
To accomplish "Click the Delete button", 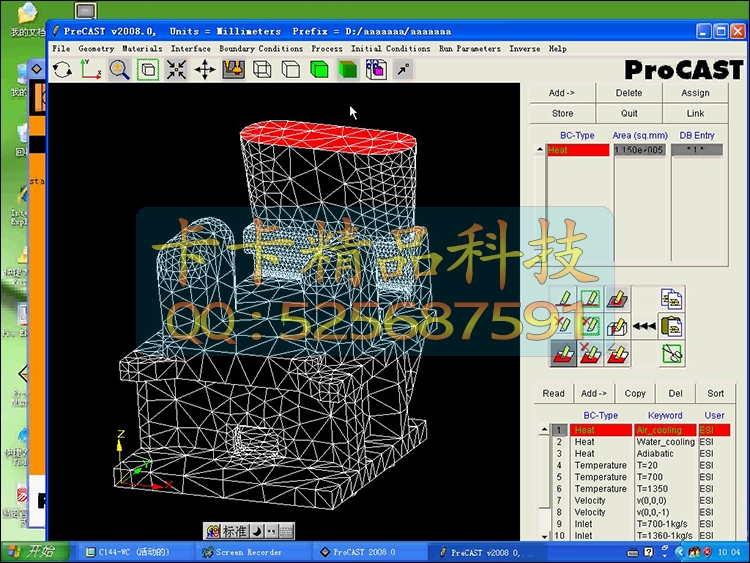I will point(629,93).
